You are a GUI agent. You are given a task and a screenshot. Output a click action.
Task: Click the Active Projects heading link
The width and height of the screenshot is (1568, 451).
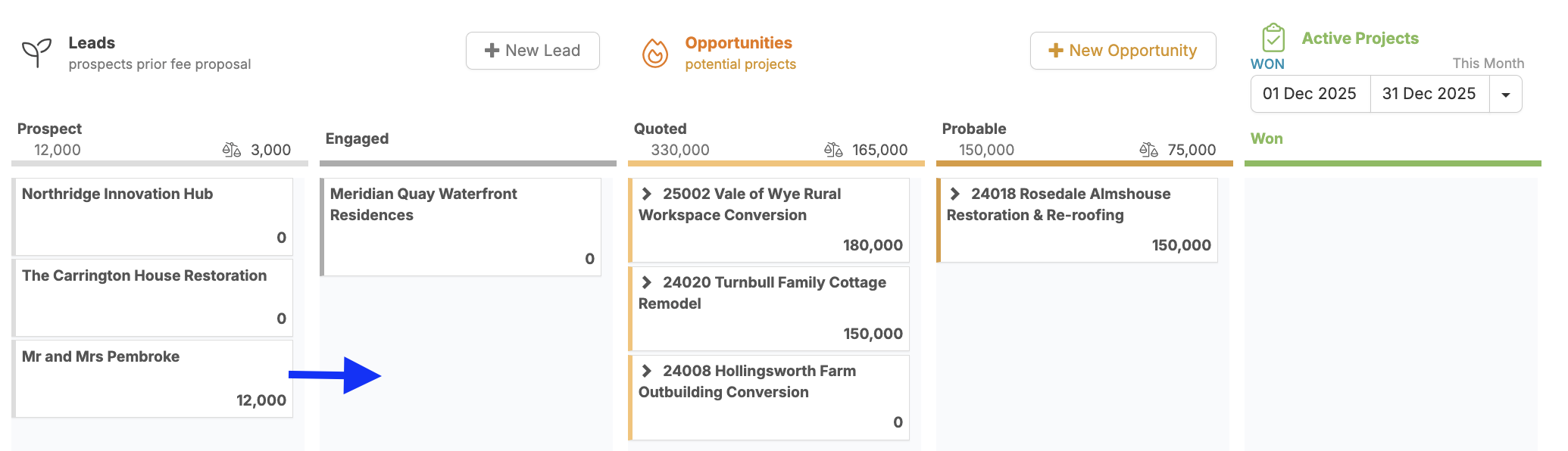(1360, 39)
